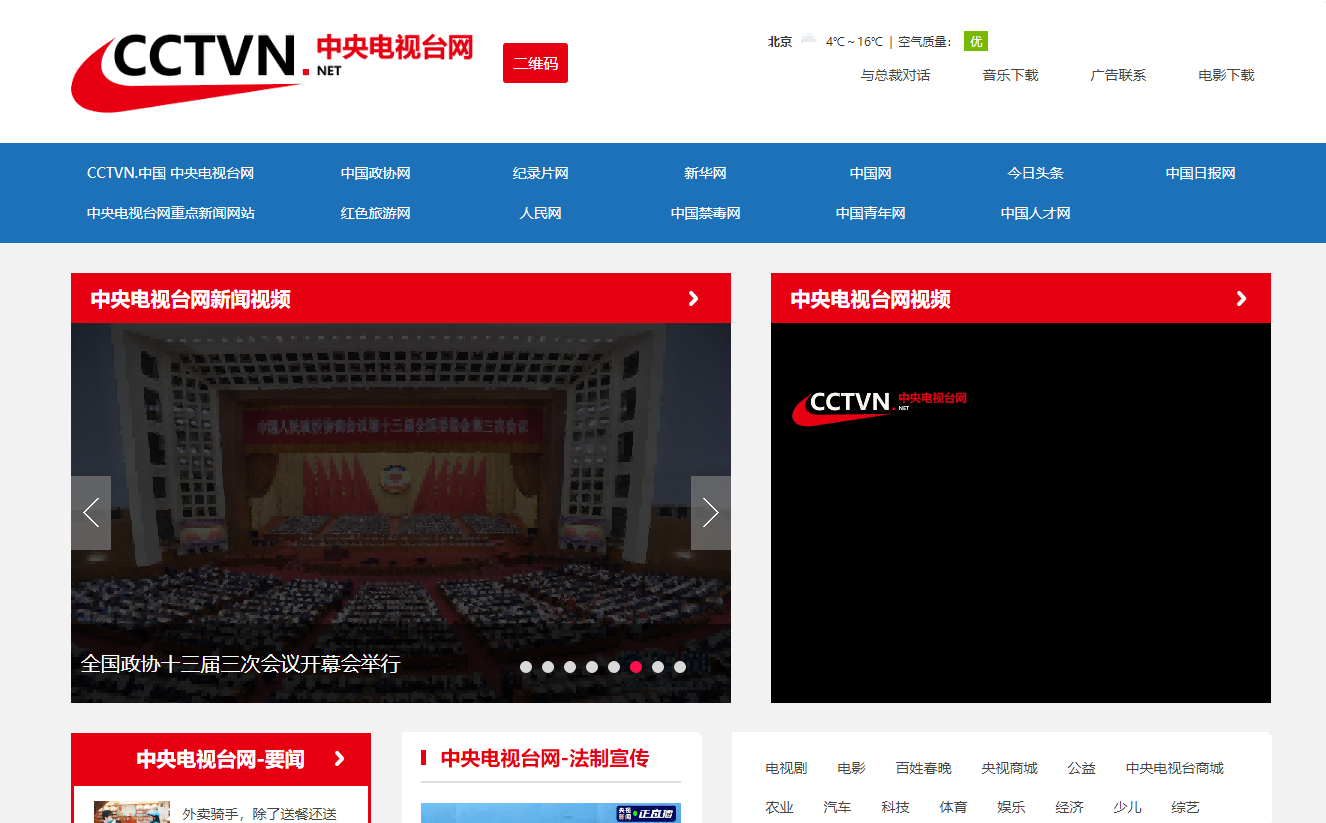Open the 电影 category link

point(852,768)
